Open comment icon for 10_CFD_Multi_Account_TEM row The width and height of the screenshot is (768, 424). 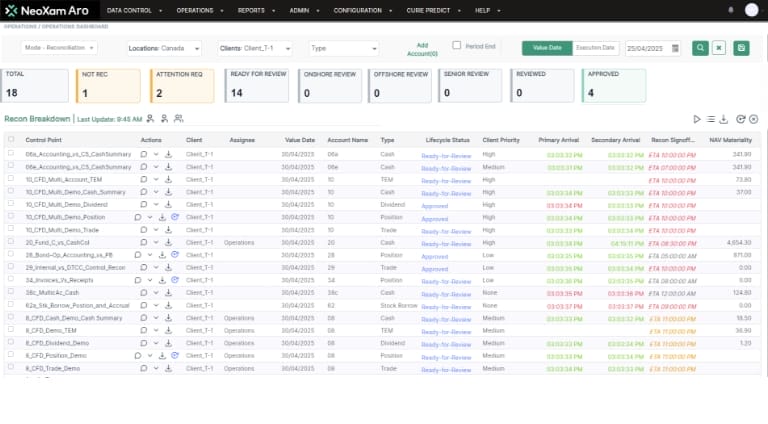click(x=143, y=179)
